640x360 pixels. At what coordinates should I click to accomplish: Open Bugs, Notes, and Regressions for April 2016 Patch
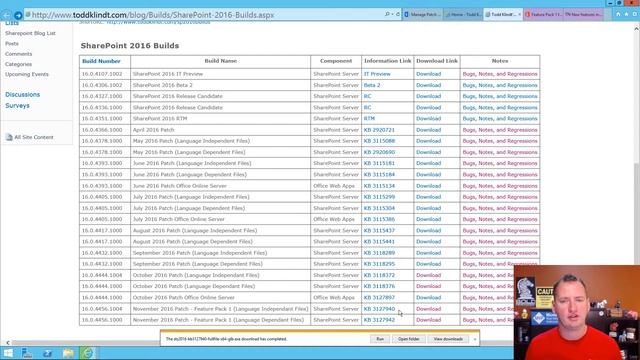coord(500,130)
